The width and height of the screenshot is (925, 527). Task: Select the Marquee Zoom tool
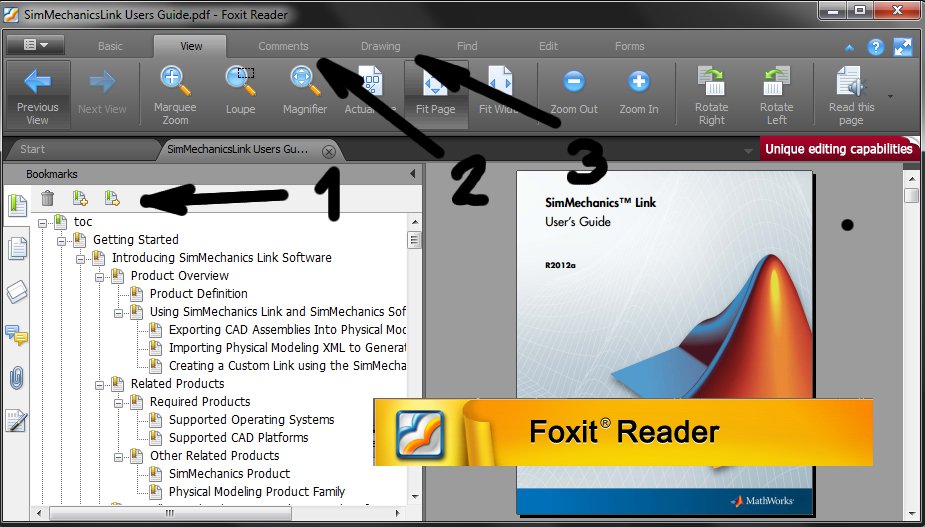pos(175,94)
